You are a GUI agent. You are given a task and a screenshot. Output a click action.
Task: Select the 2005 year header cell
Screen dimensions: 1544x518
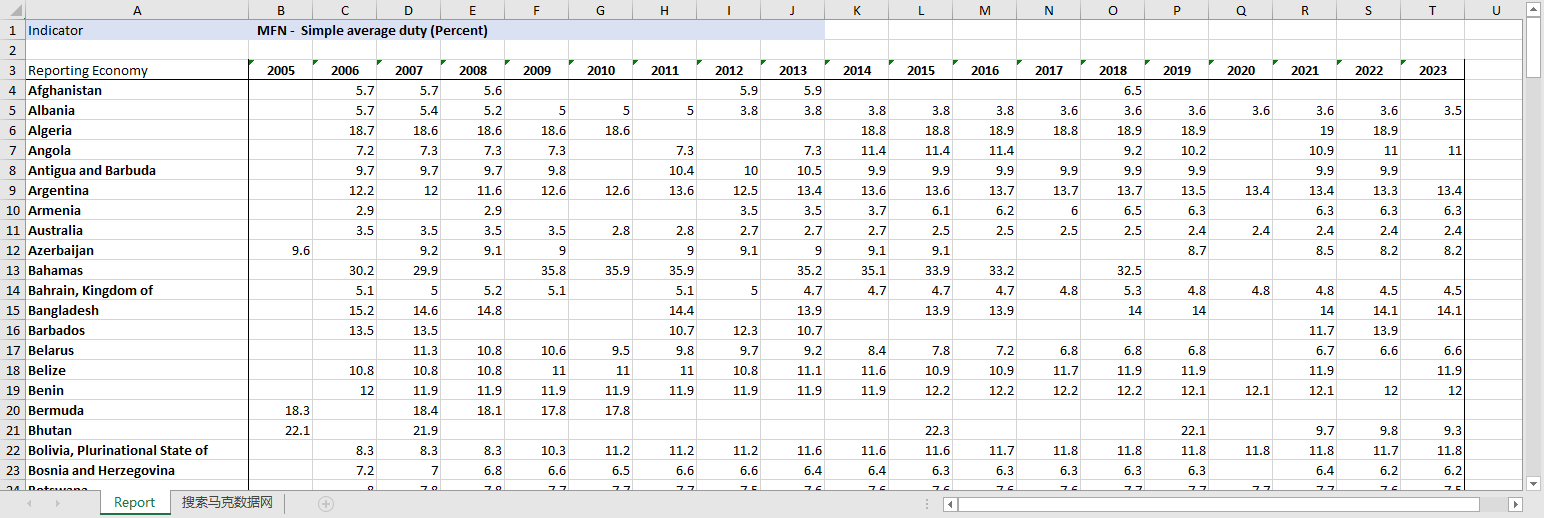coord(280,70)
